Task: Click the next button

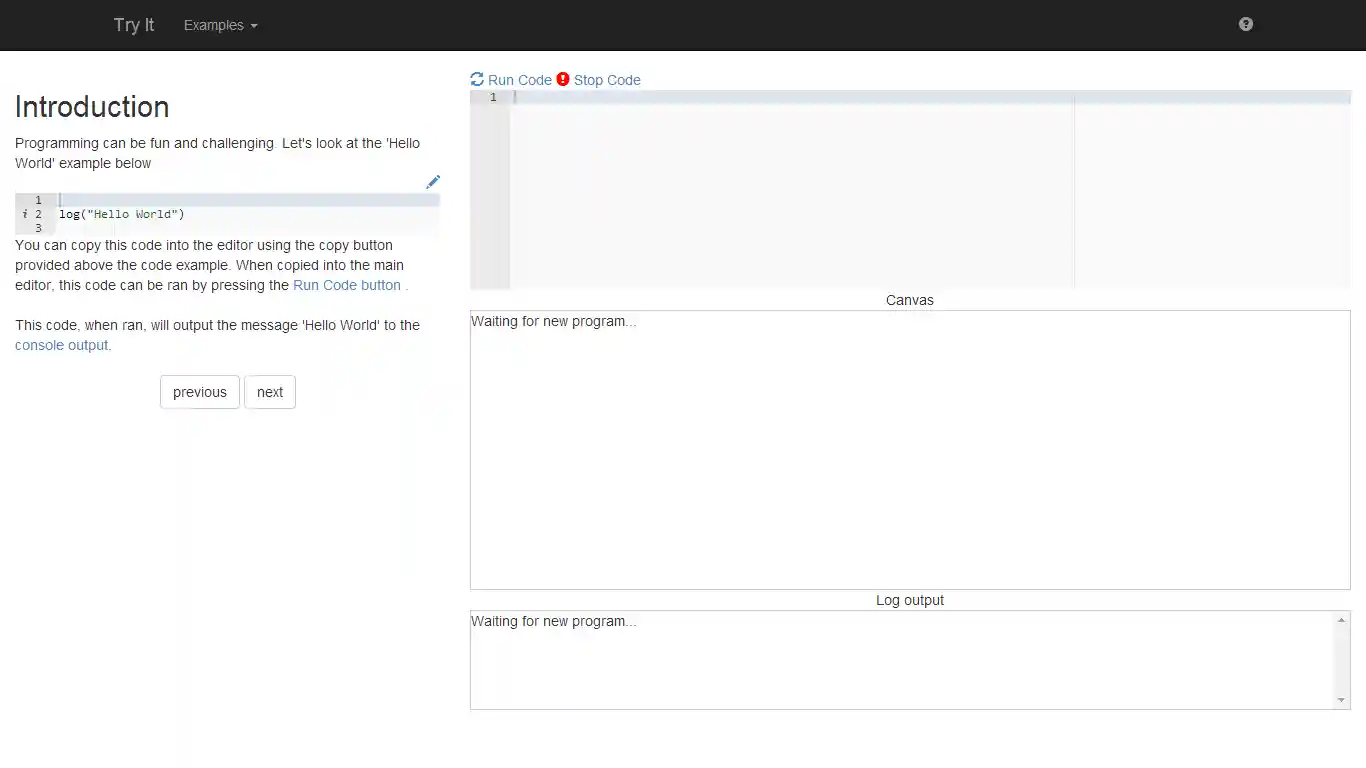Action: pyautogui.click(x=270, y=392)
